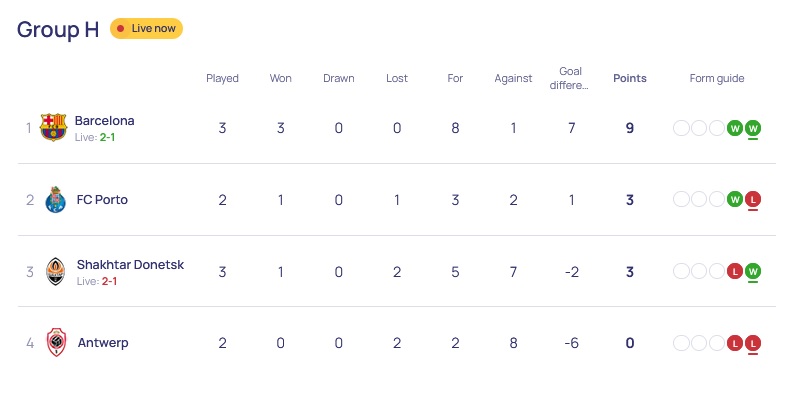
Task: Click FC Porto's green W form badge
Action: click(735, 200)
